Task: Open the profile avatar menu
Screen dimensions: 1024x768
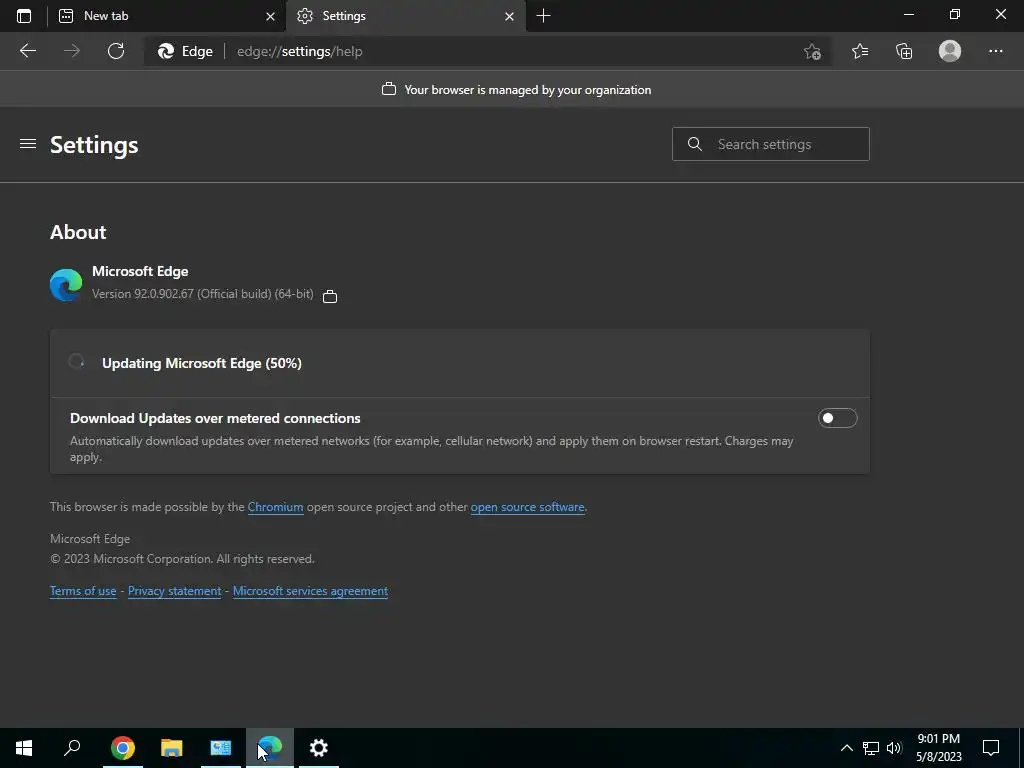Action: tap(950, 51)
